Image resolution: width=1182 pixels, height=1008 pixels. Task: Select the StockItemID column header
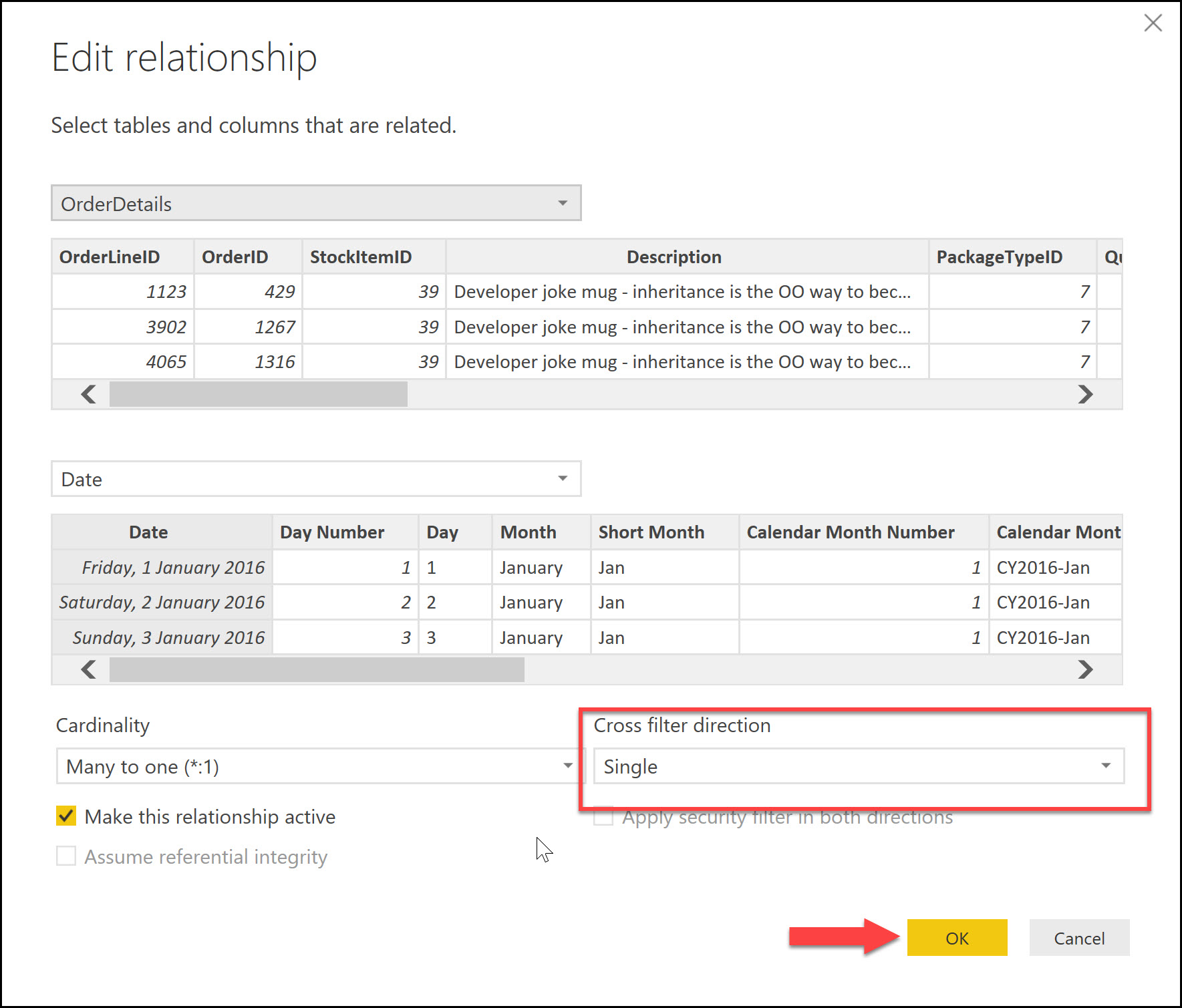[374, 257]
